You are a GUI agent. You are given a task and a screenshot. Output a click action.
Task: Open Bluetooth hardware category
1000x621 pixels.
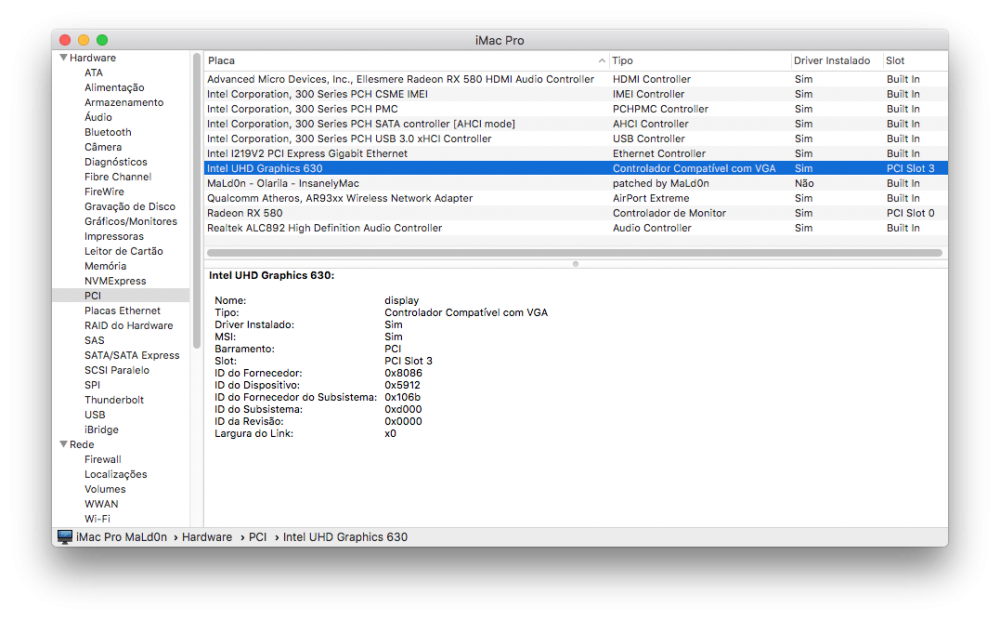click(108, 132)
